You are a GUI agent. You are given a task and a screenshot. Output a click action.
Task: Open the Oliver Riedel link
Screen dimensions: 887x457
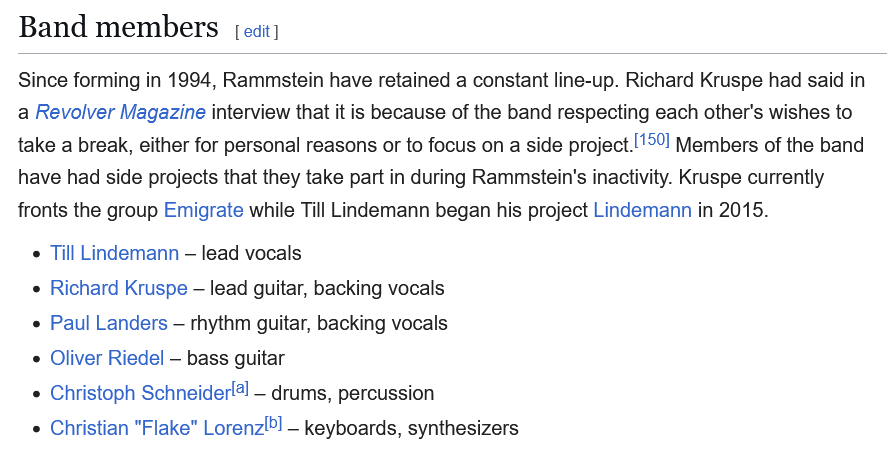[x=107, y=358]
